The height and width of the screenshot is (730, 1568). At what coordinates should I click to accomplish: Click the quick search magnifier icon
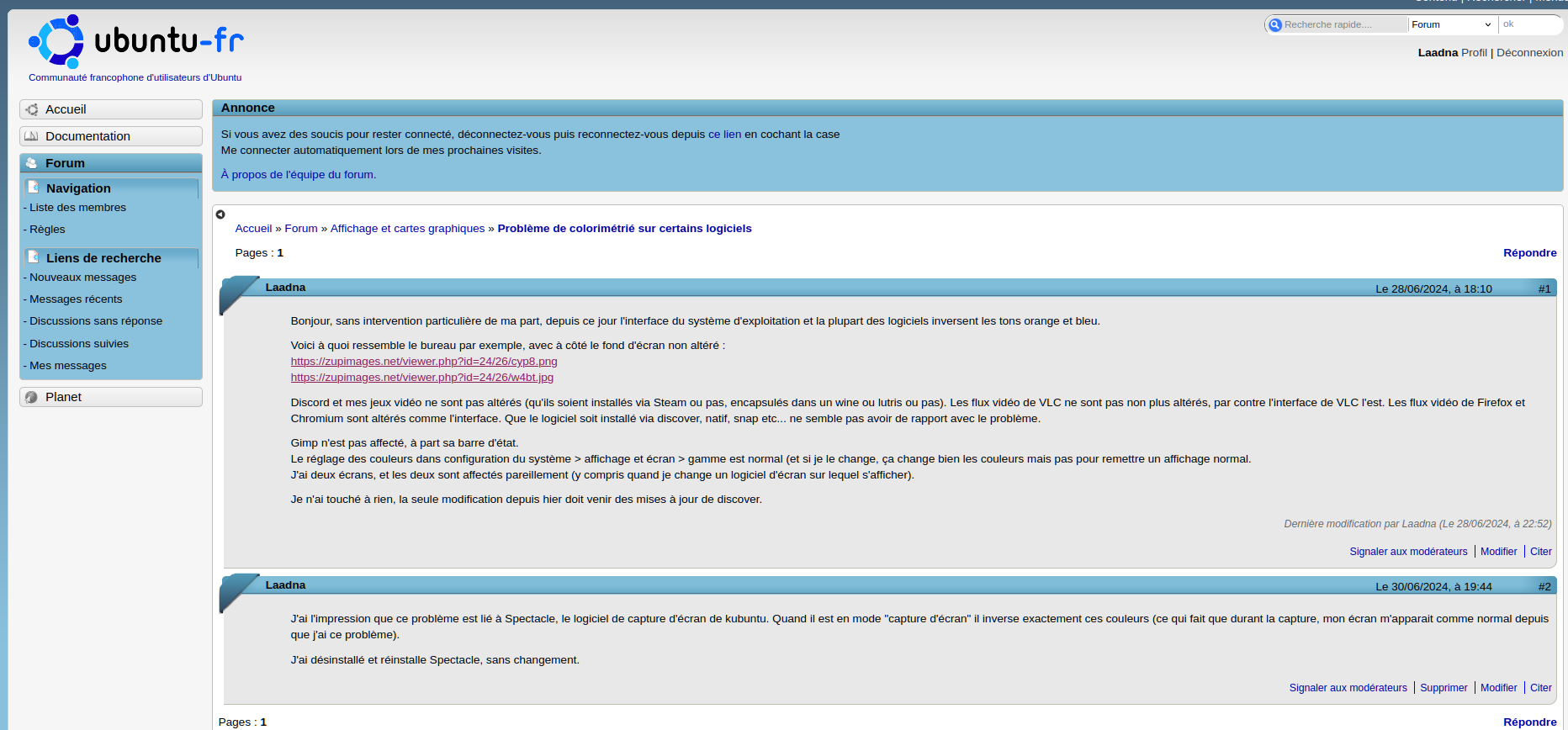pyautogui.click(x=1274, y=25)
